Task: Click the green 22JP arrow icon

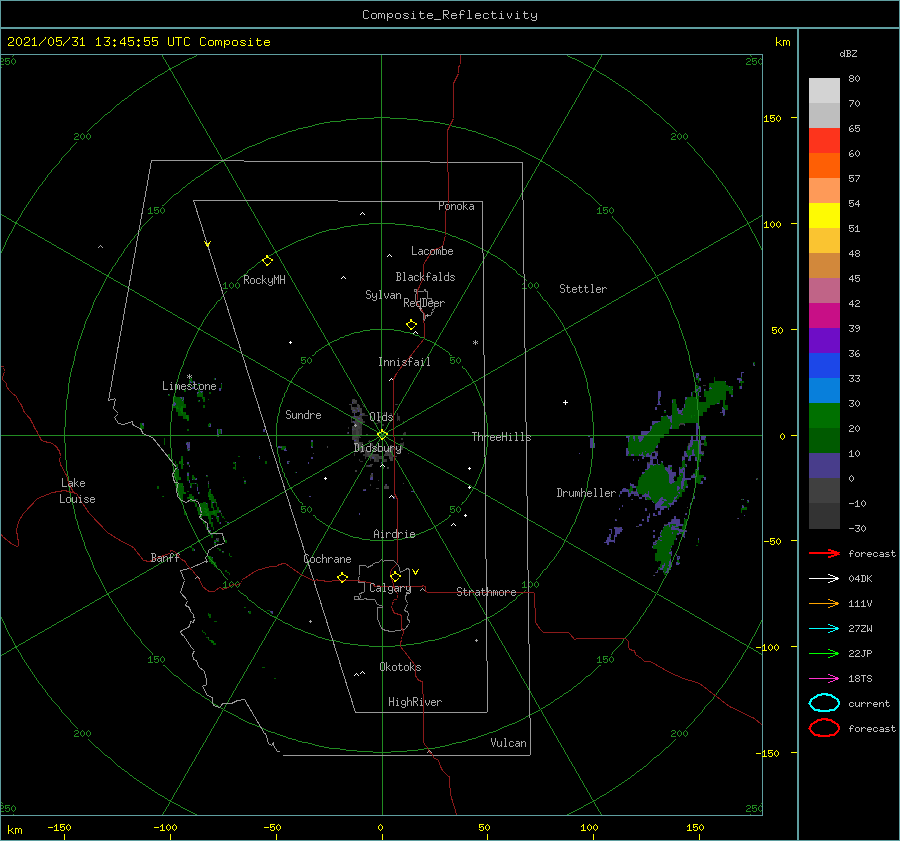Action: [824, 653]
